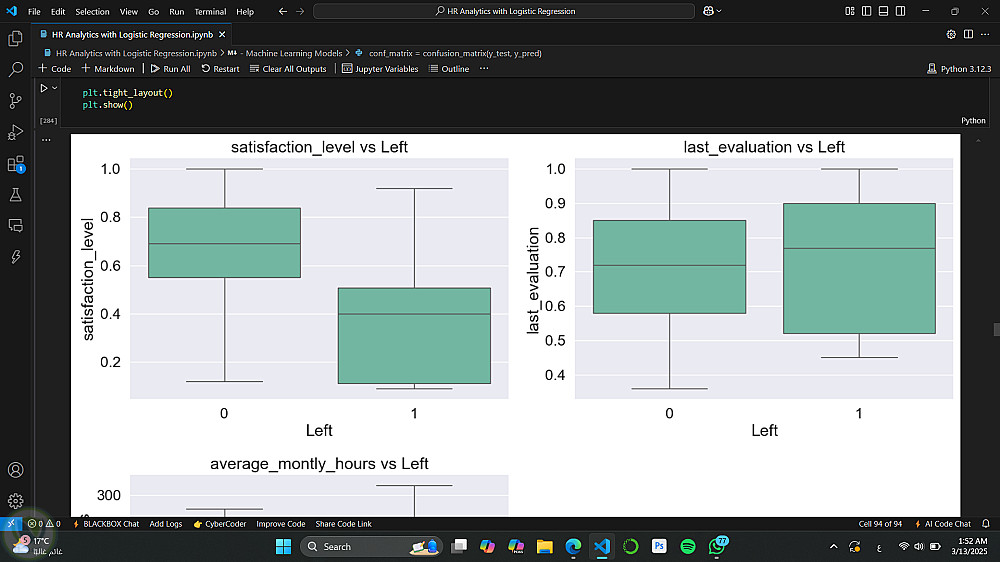Click Add Logs in status bar
Screen dimensions: 1000x562
click(x=166, y=524)
